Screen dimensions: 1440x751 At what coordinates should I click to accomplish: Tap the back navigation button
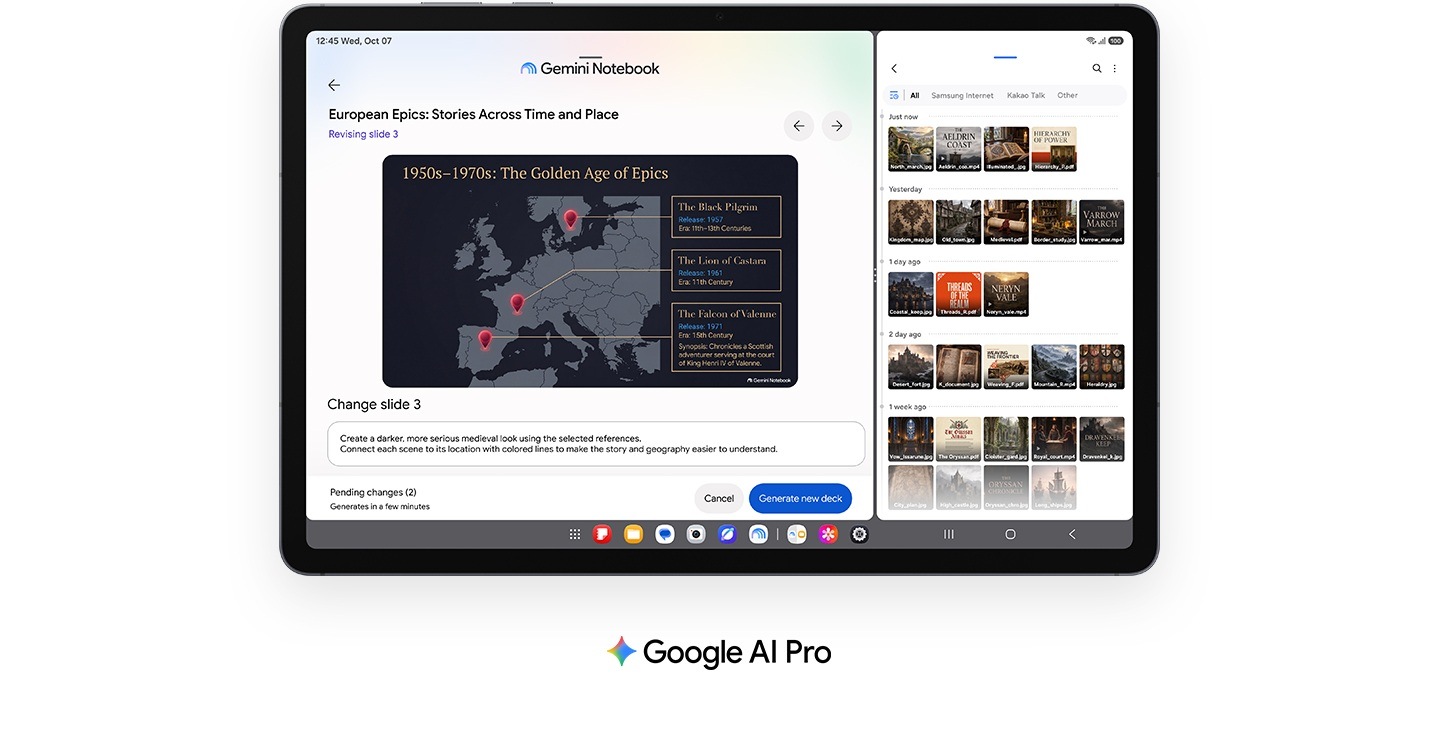(x=1072, y=535)
